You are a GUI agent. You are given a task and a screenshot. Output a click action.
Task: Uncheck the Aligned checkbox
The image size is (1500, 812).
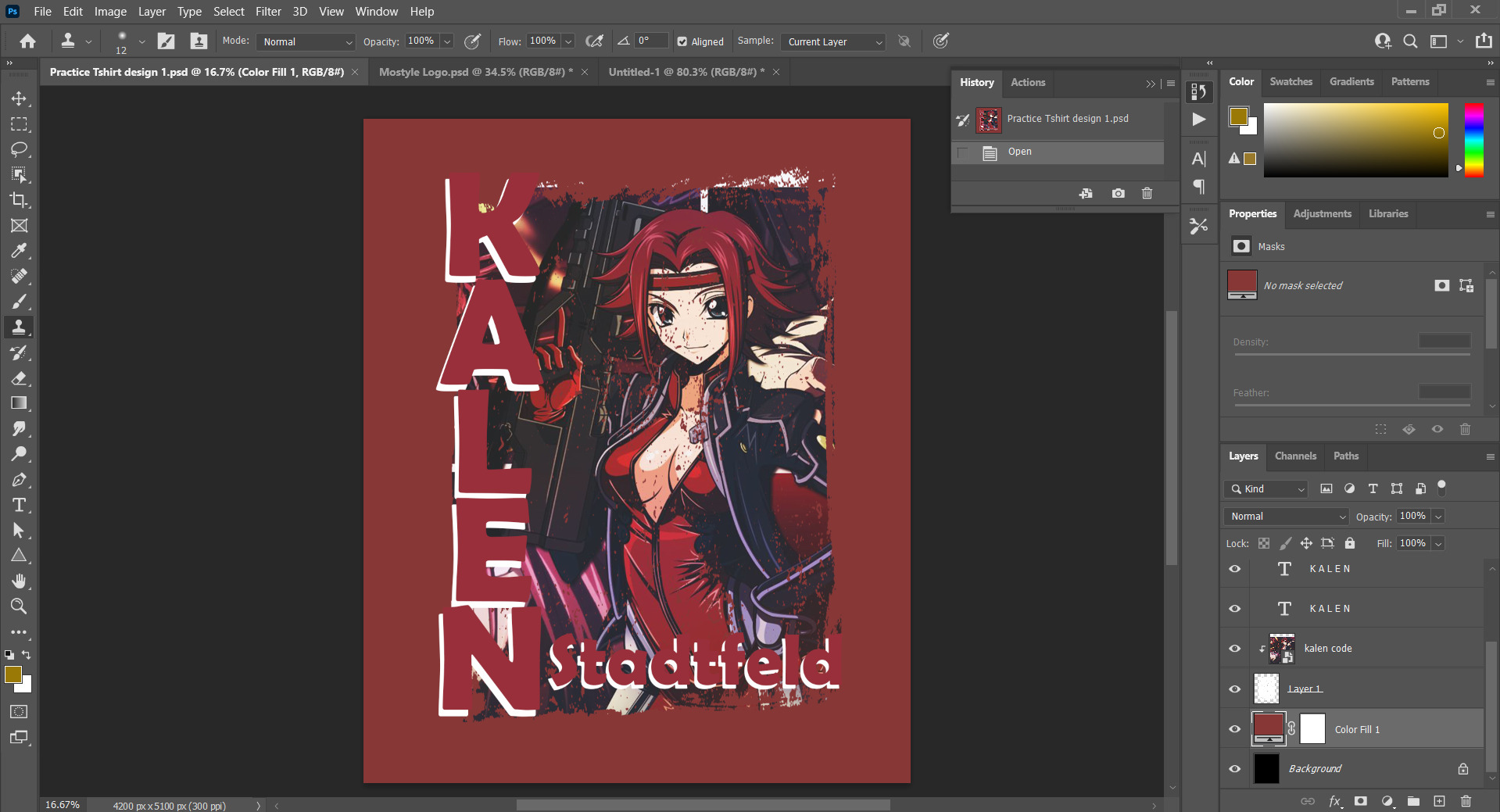682,41
